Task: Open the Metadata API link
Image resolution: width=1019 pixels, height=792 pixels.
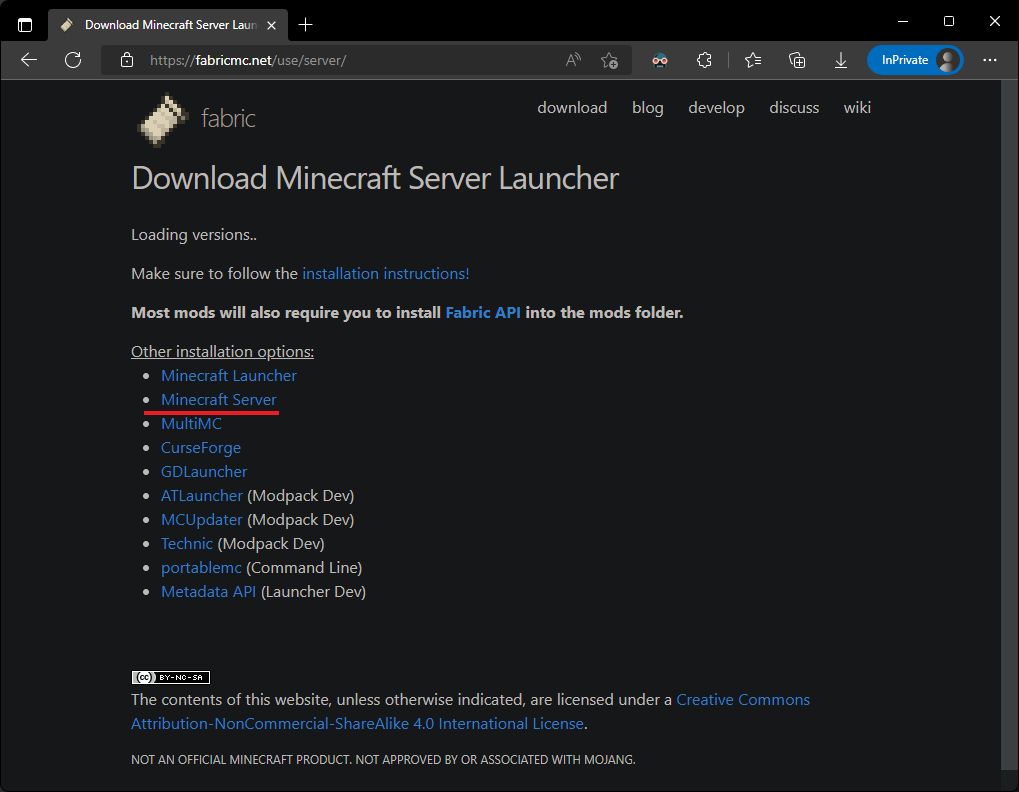Action: pyautogui.click(x=209, y=592)
